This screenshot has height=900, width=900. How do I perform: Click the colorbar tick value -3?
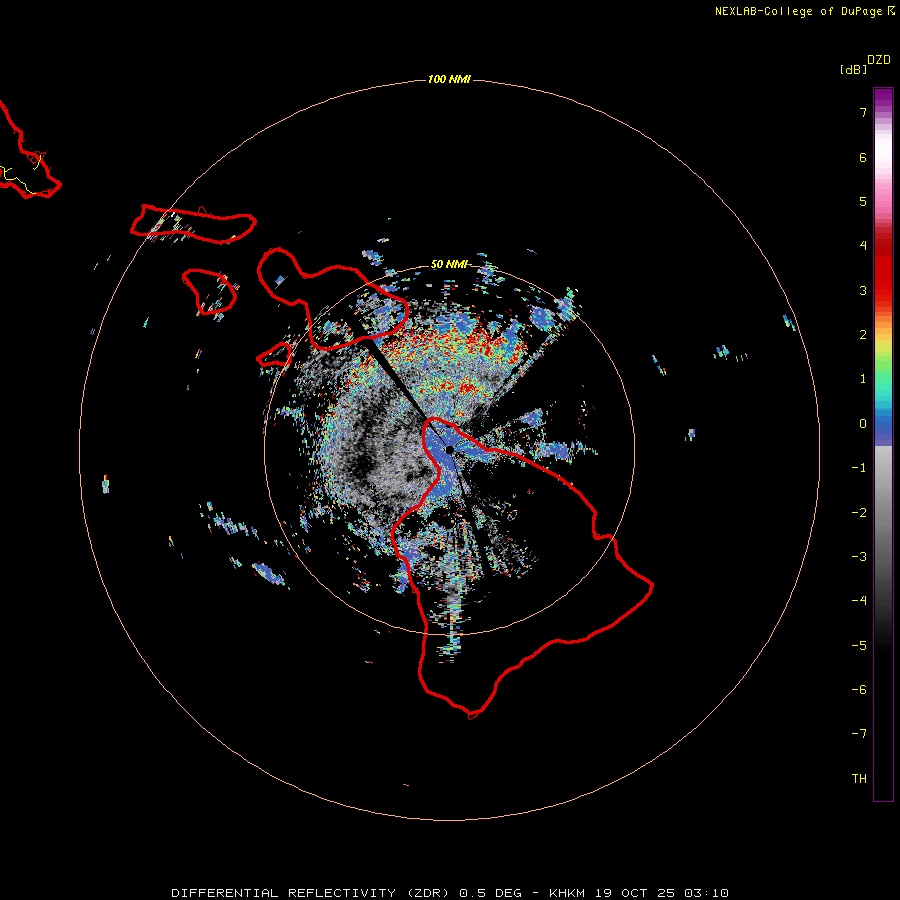859,557
